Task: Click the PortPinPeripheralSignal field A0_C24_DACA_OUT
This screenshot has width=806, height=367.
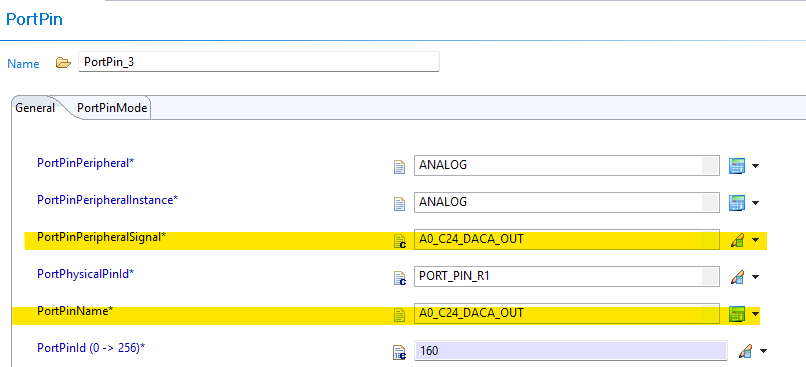Action: tap(566, 240)
